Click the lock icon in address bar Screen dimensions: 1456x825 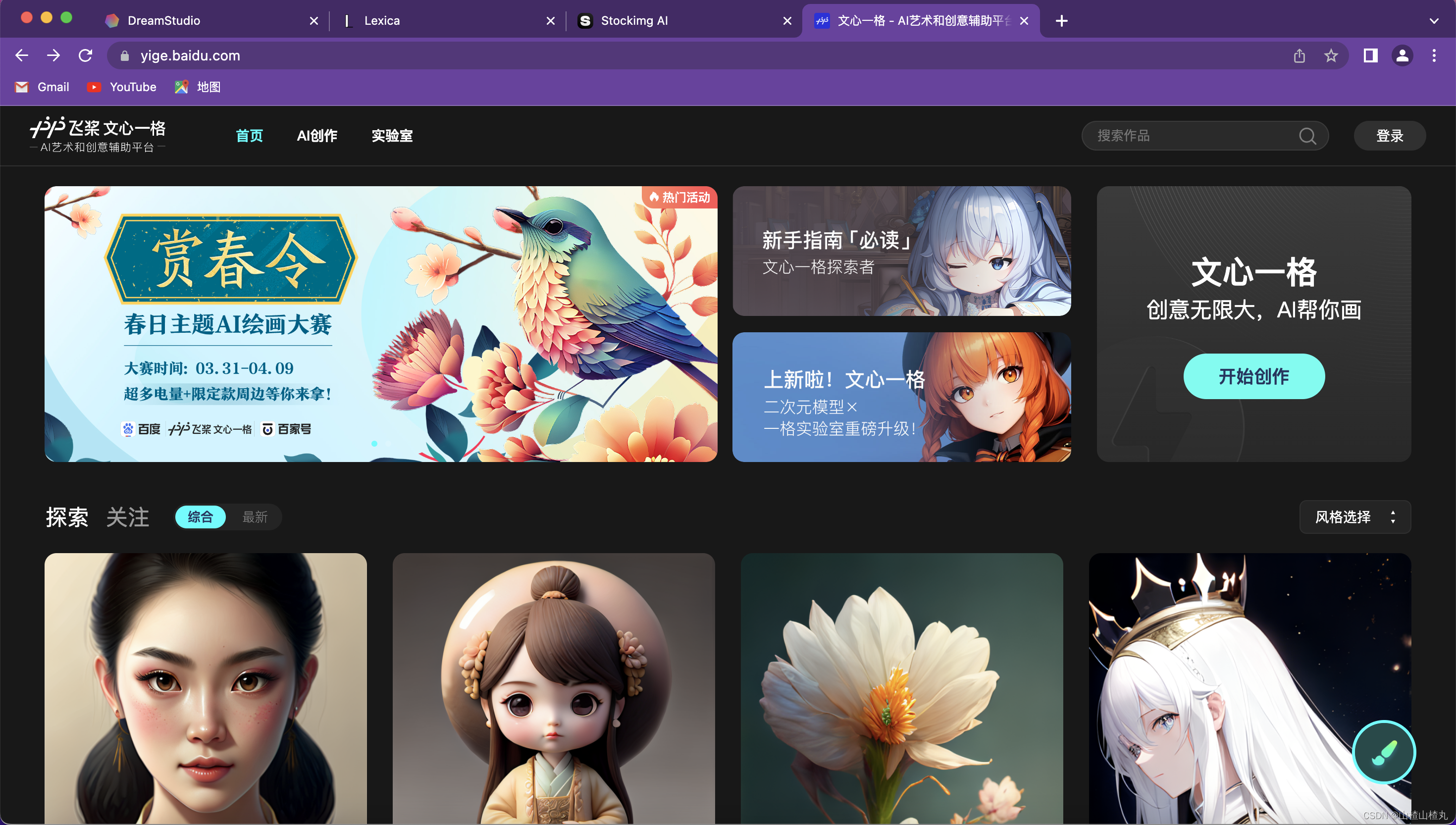(x=125, y=55)
